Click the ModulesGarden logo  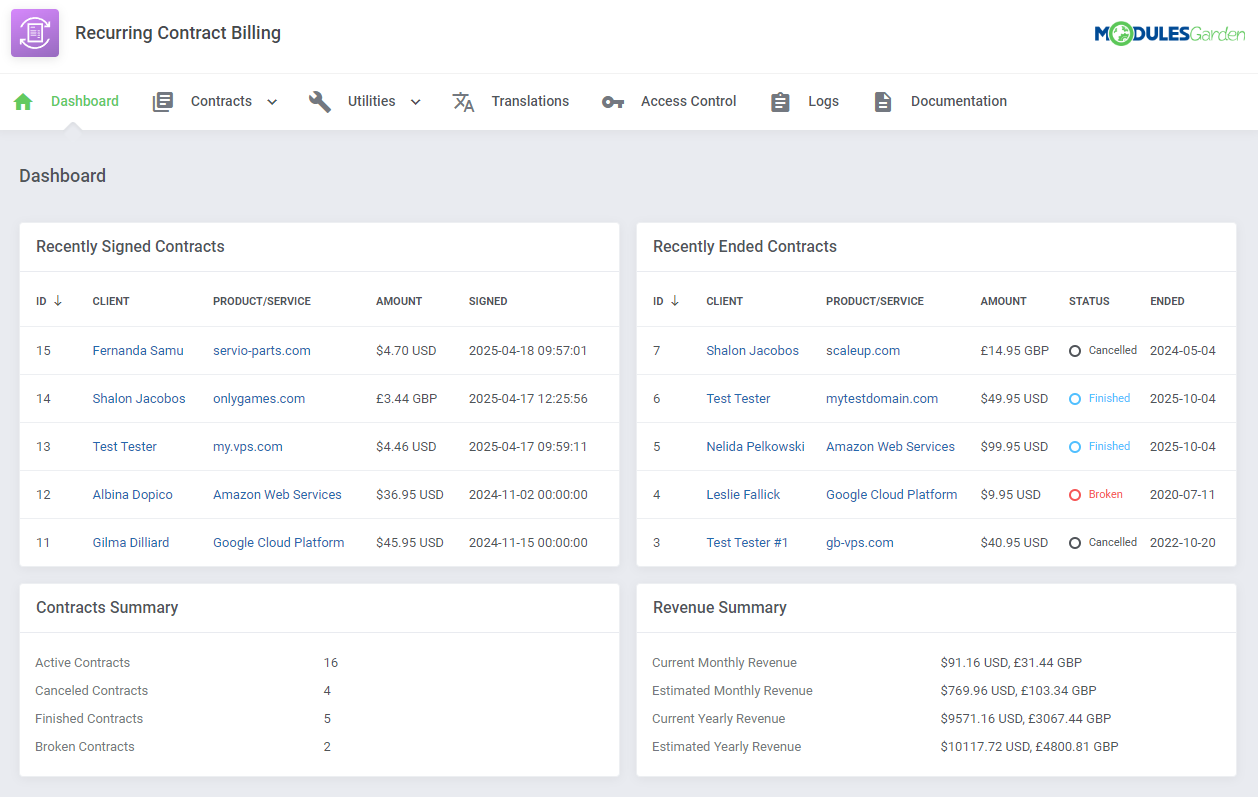[x=1170, y=33]
